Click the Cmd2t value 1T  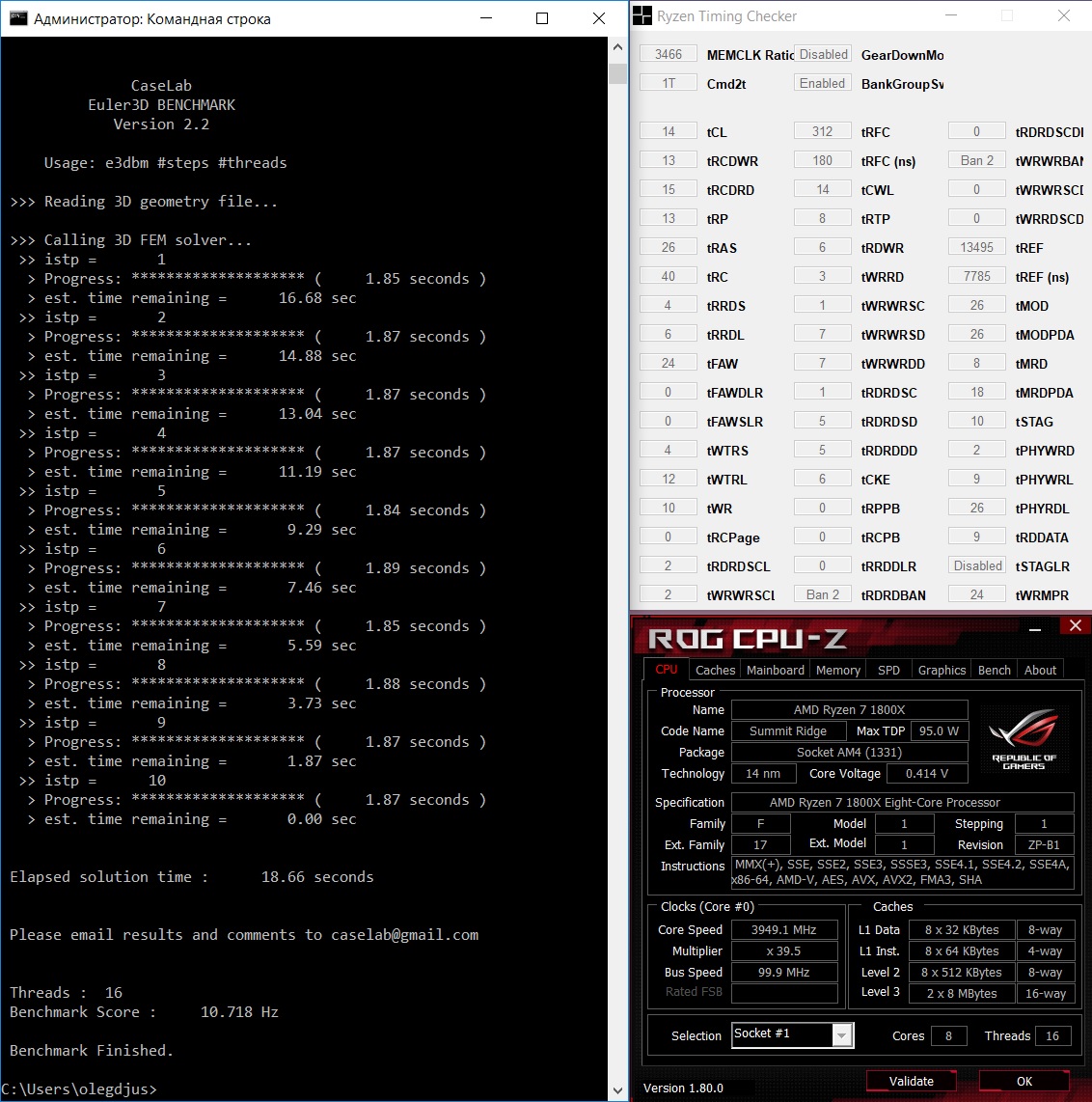[669, 83]
